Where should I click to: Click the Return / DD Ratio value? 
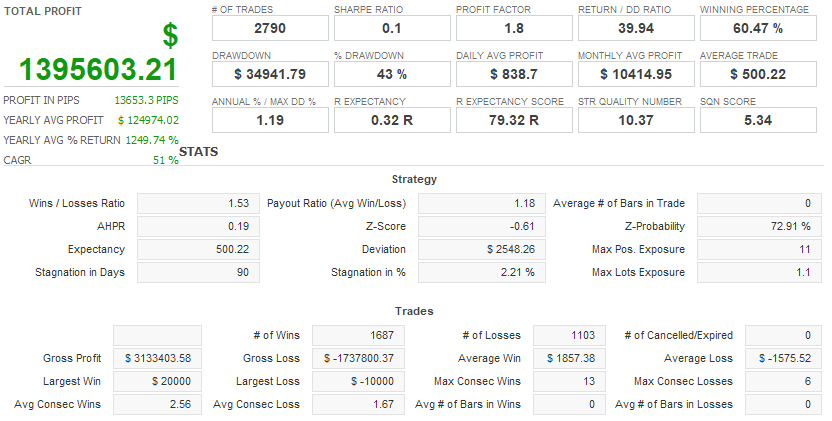click(635, 27)
